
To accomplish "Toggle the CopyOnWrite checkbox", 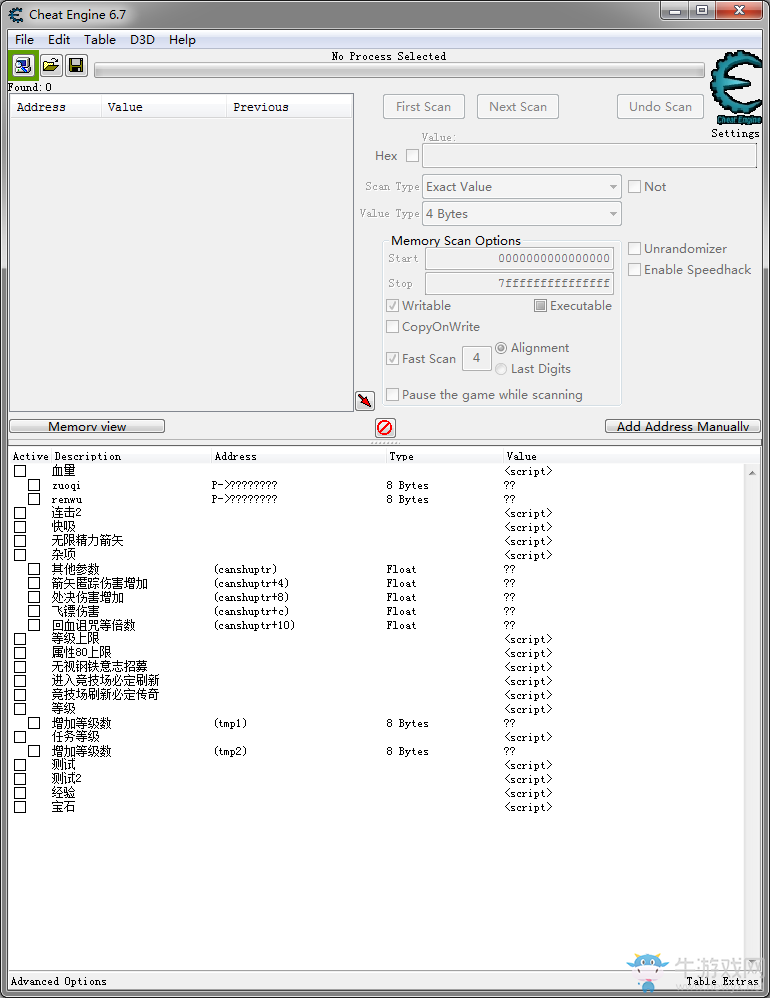I will click(393, 327).
